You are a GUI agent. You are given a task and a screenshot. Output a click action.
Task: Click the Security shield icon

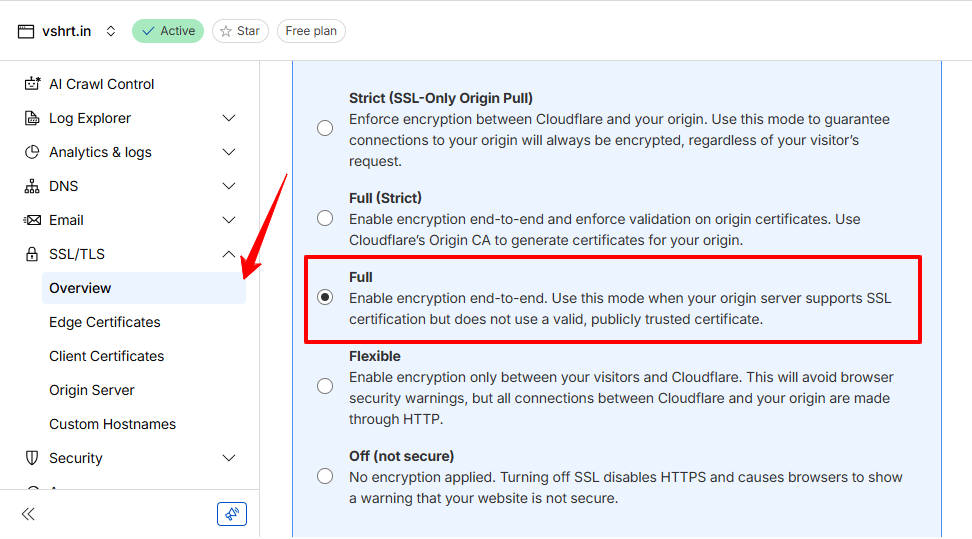32,458
